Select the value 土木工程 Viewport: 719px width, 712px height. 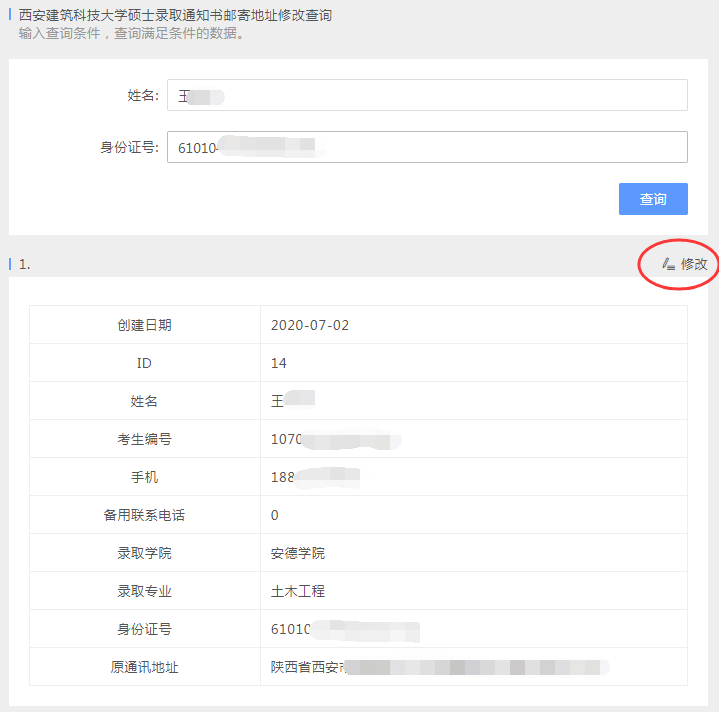coord(298,591)
